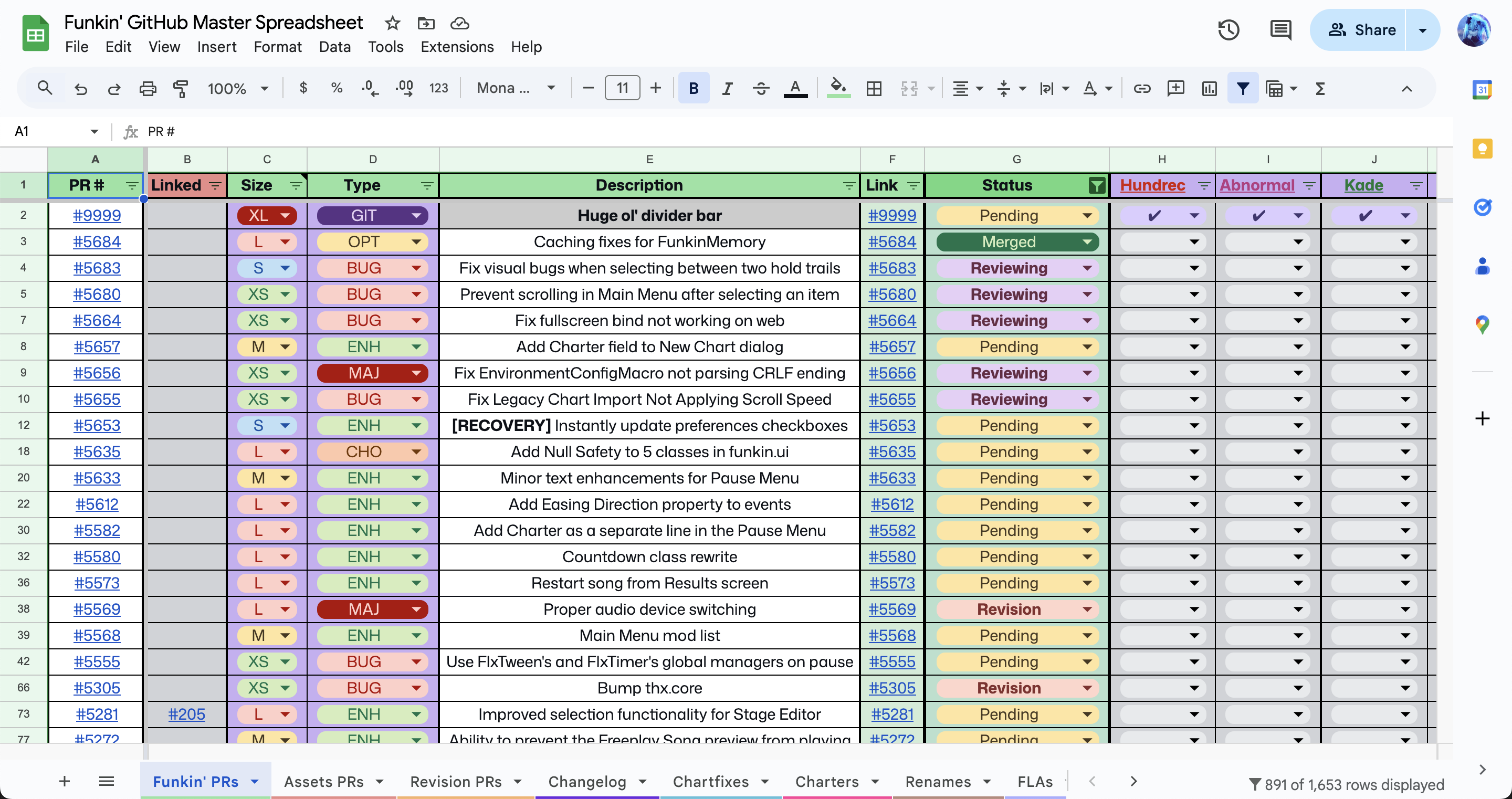Format as percent icon
1512x799 pixels.
point(337,88)
